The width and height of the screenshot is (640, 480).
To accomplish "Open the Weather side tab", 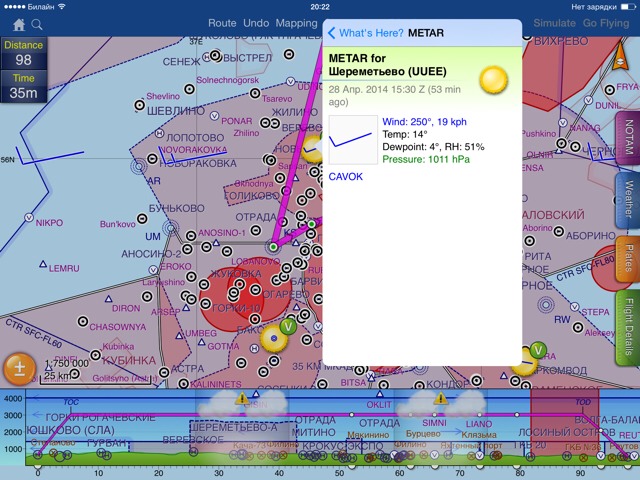I will [628, 199].
